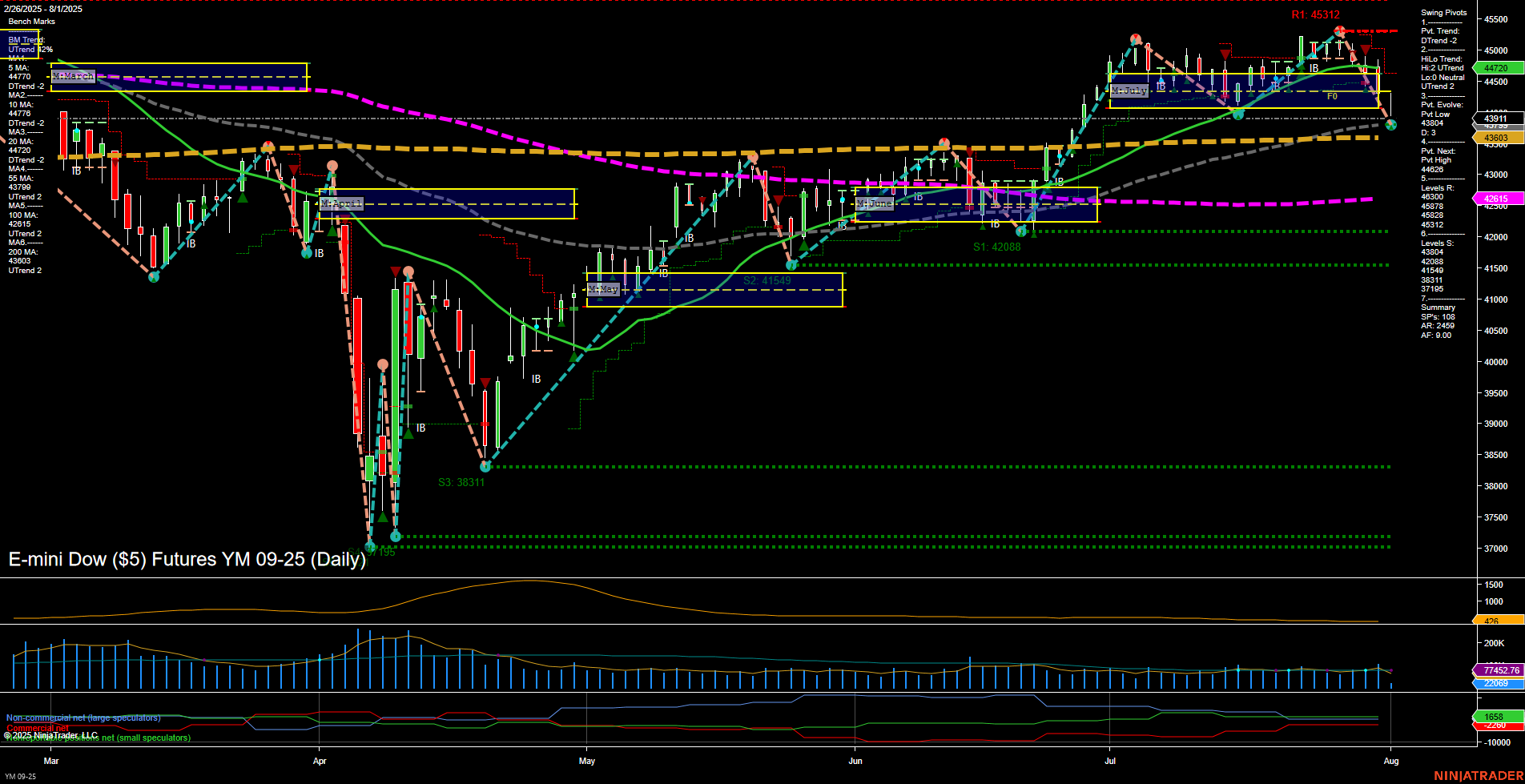
Task: Click the orange 426 indicator marker
Action: click(1499, 621)
